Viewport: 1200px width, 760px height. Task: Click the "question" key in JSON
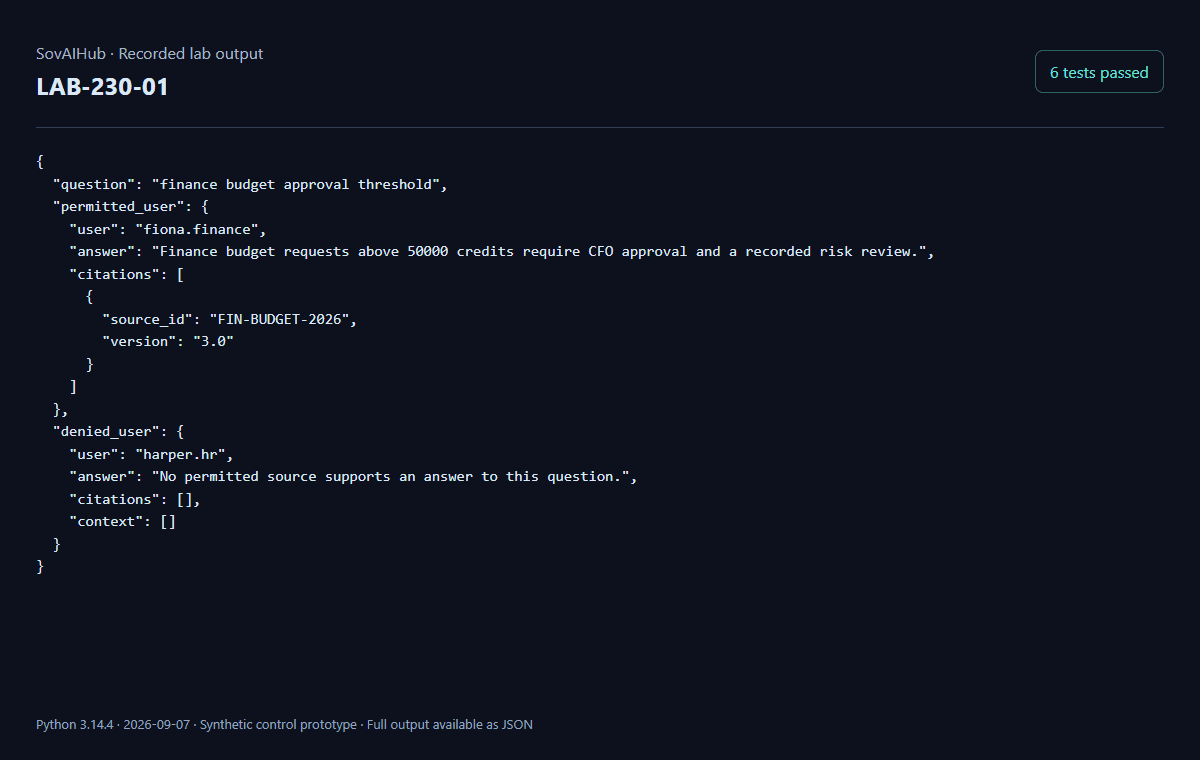[x=93, y=184]
